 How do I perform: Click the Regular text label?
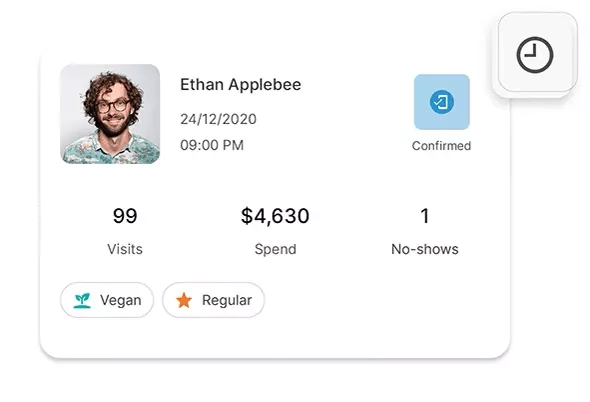click(x=227, y=300)
